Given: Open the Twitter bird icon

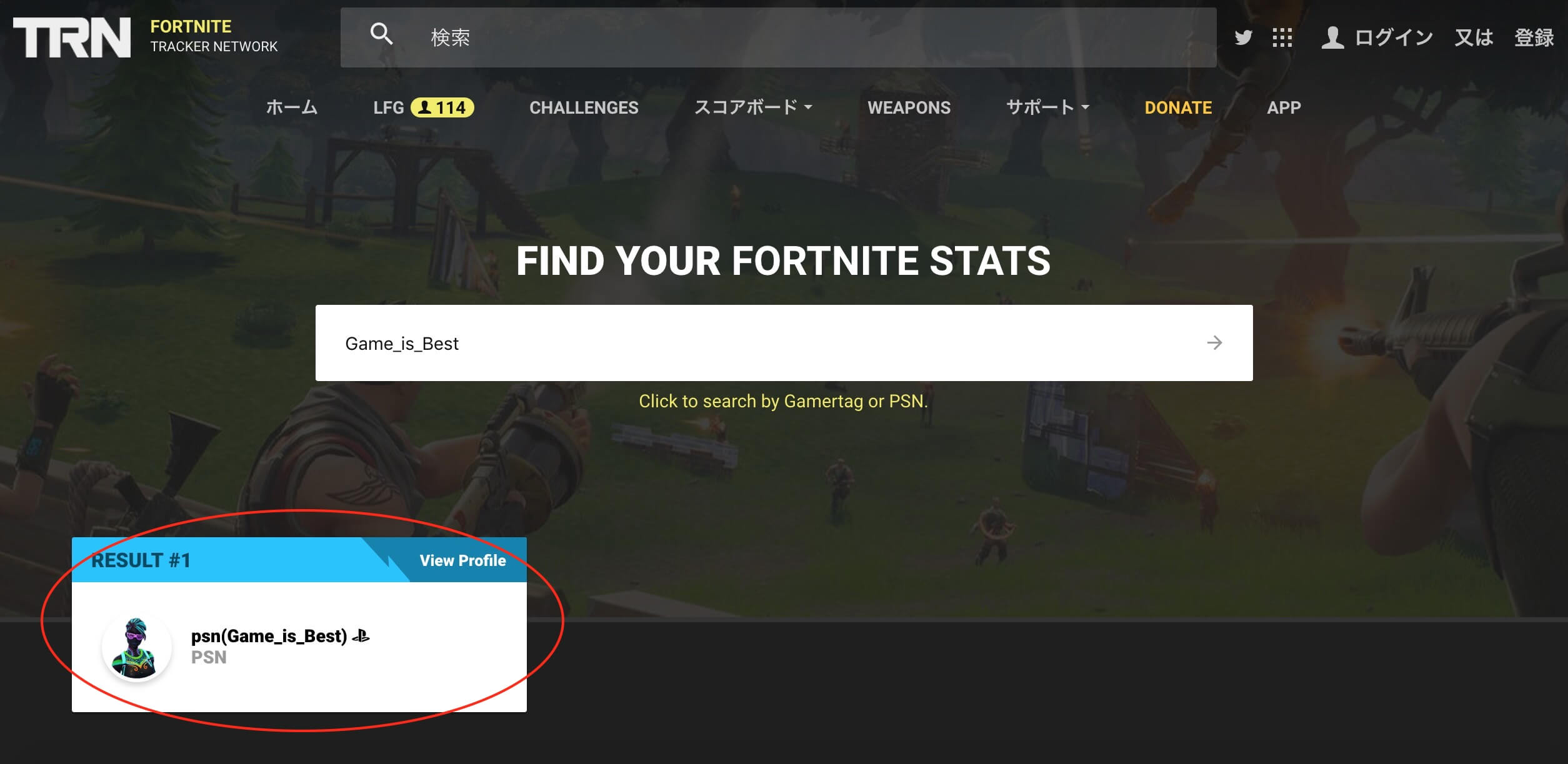Looking at the screenshot, I should pyautogui.click(x=1243, y=37).
